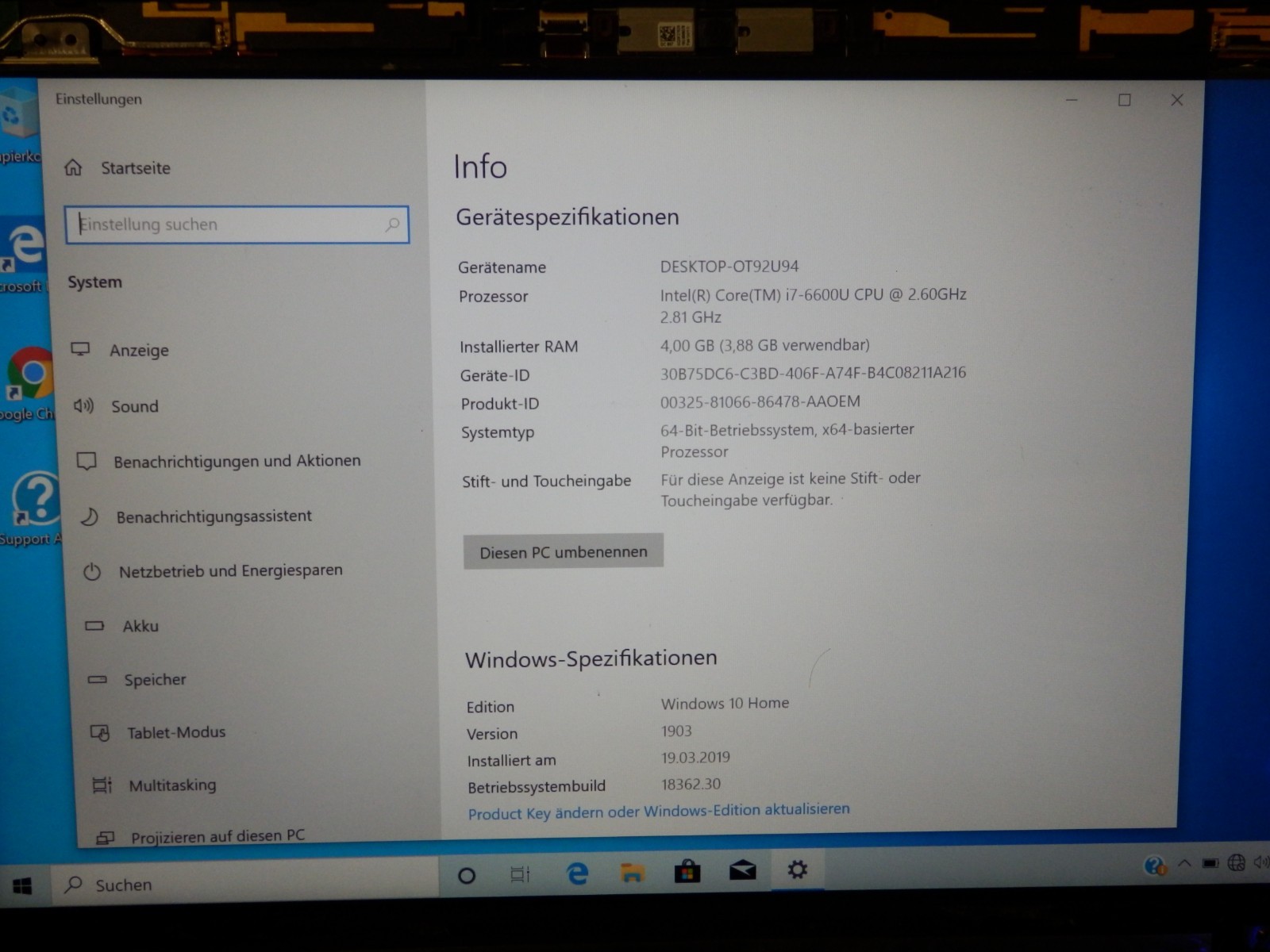Launch Microsoft Edge from taskbar
1270x952 pixels.
[x=577, y=873]
